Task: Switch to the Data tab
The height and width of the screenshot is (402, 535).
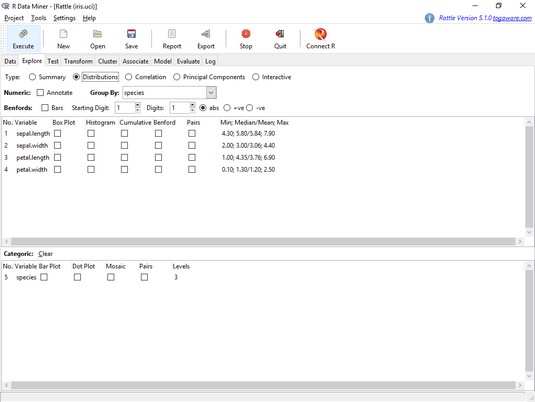Action: point(10,61)
